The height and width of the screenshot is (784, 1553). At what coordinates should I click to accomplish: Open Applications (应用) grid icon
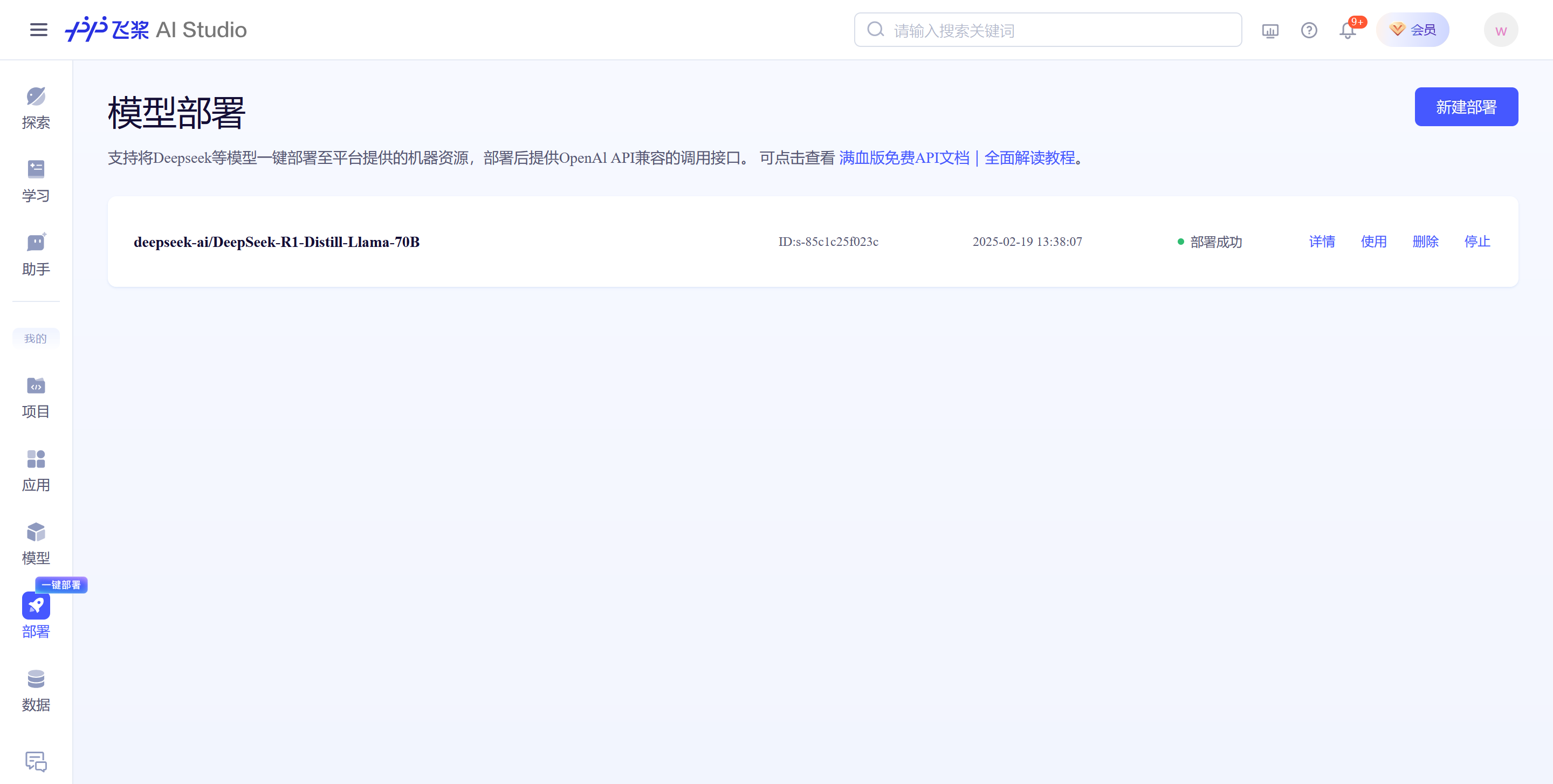coord(36,459)
